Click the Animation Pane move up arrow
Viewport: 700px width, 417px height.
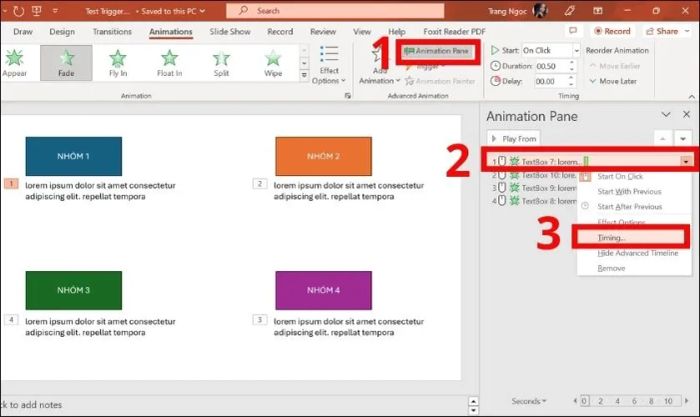coord(662,139)
